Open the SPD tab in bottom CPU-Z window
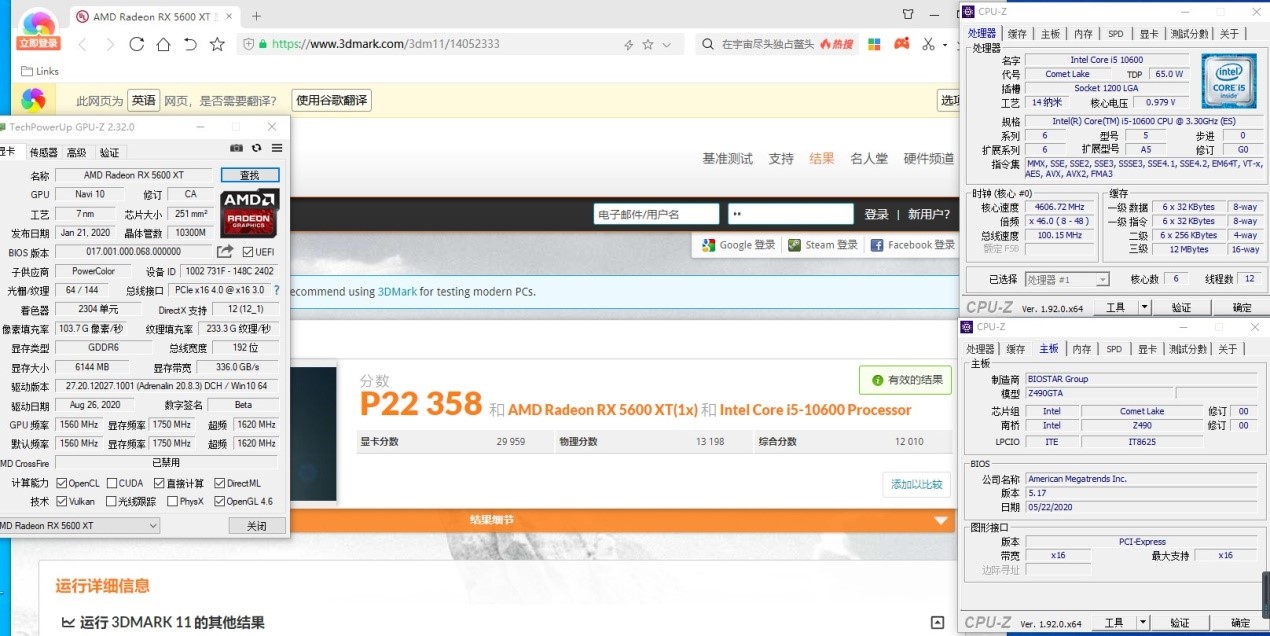The width and height of the screenshot is (1270, 636). click(x=1114, y=349)
